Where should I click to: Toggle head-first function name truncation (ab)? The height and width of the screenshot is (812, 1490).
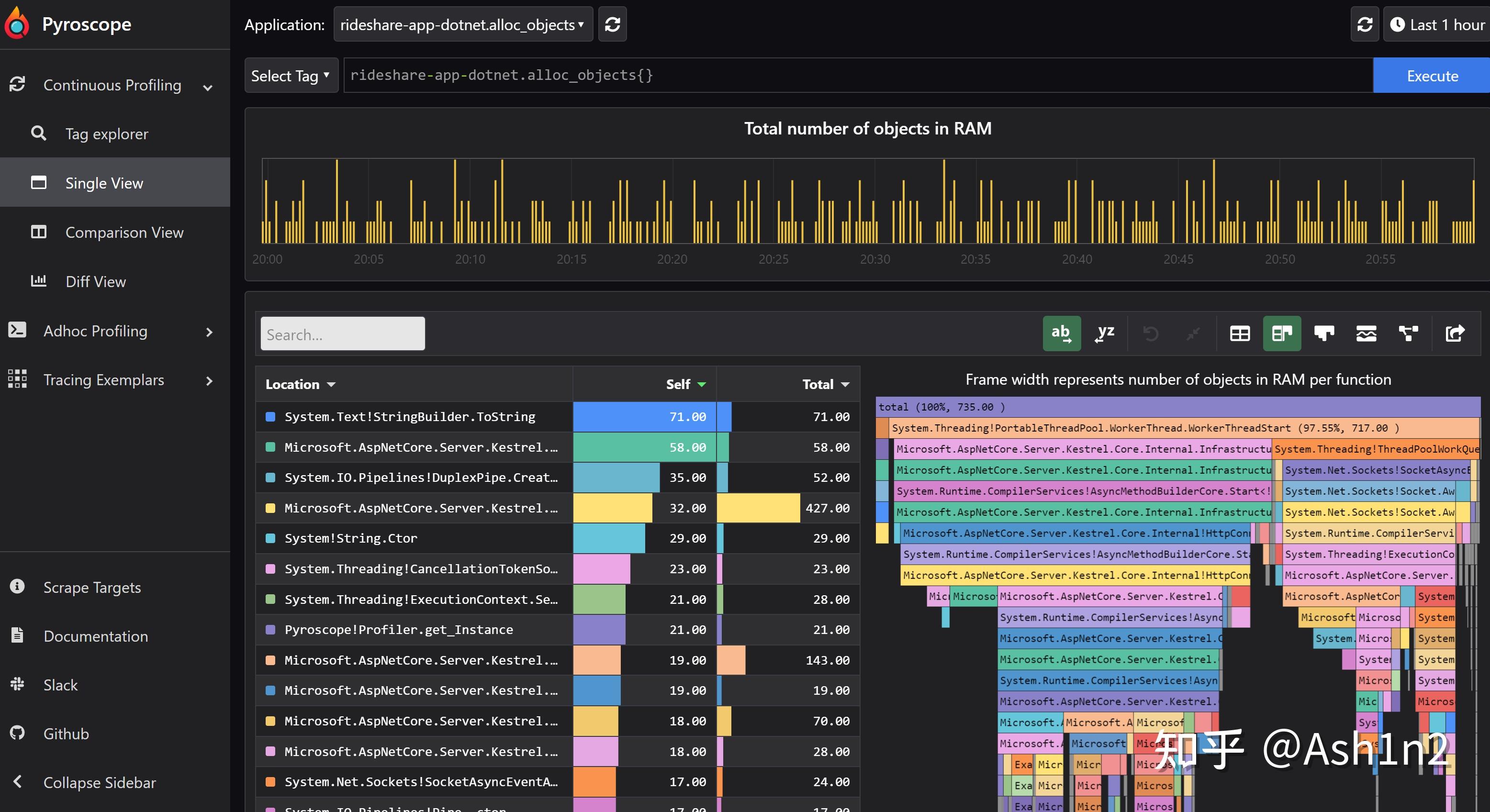[1062, 334]
